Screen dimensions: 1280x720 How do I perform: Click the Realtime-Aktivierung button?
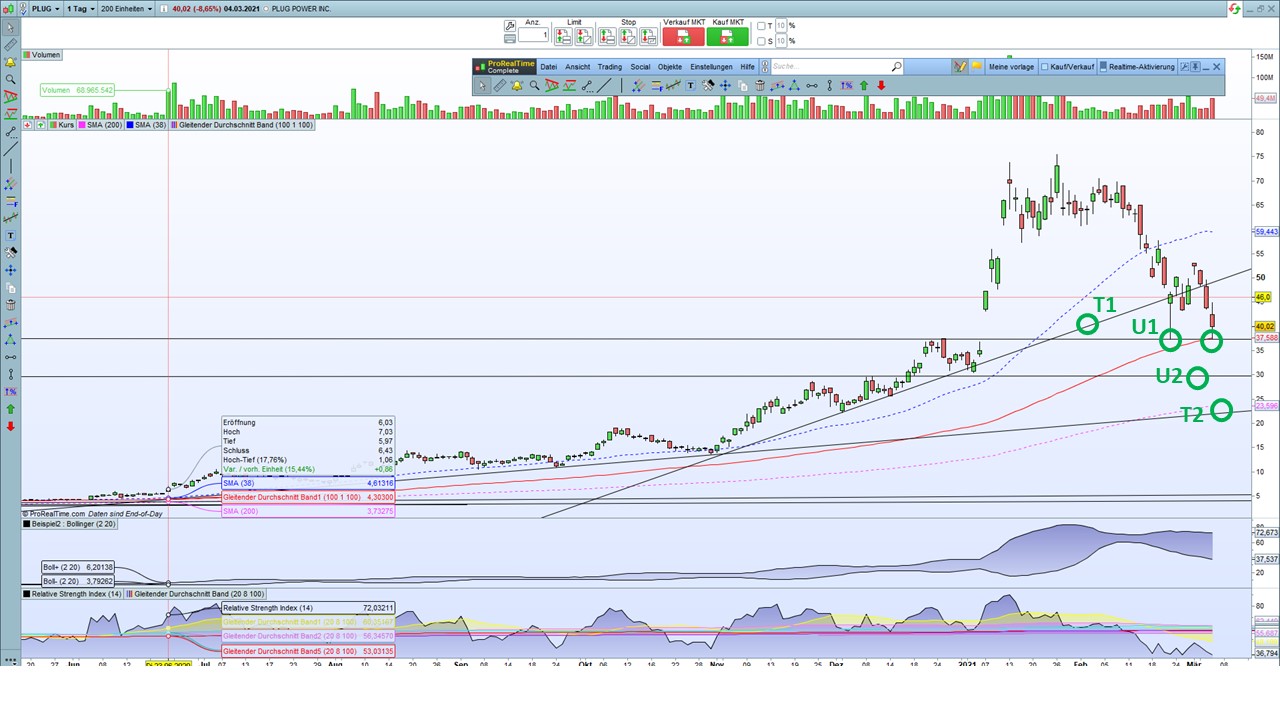1137,67
